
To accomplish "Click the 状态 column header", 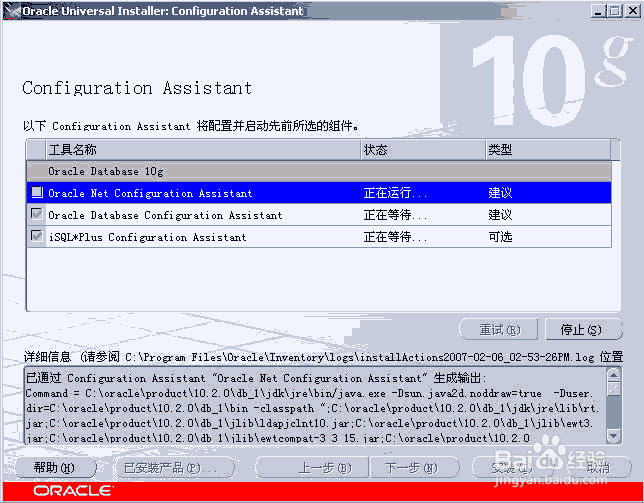I will (423, 149).
